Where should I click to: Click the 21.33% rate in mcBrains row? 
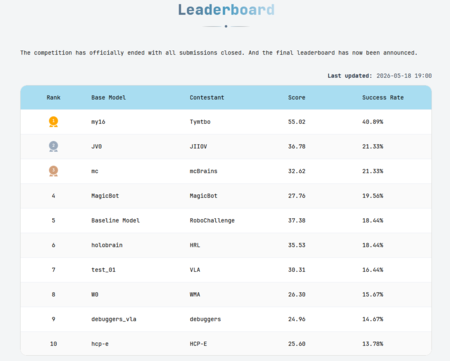tap(373, 171)
